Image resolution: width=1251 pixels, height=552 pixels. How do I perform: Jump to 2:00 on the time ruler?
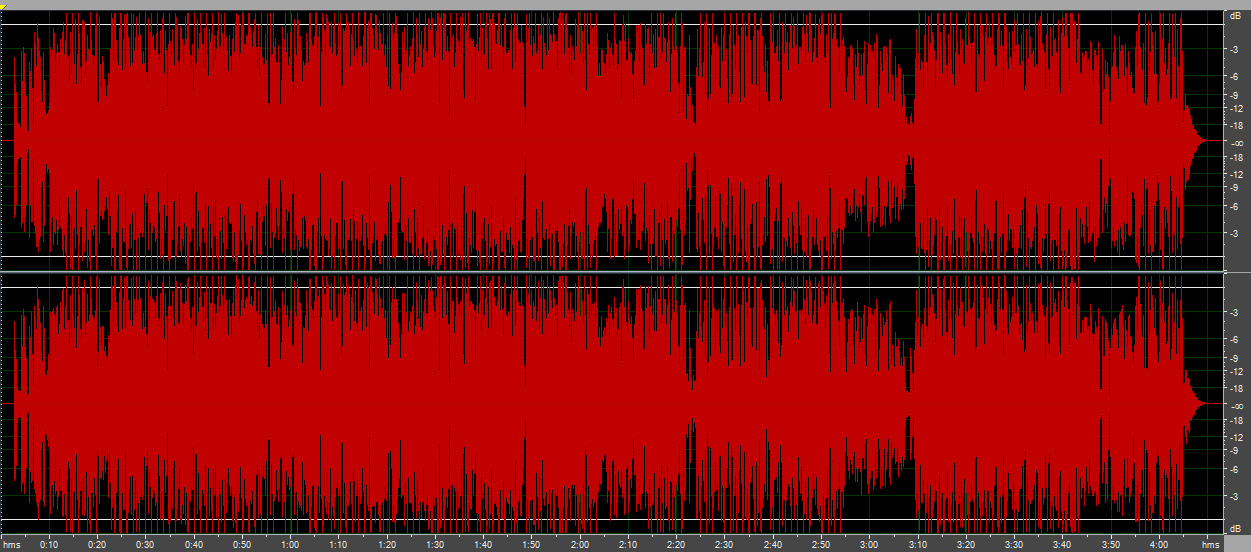pos(580,544)
